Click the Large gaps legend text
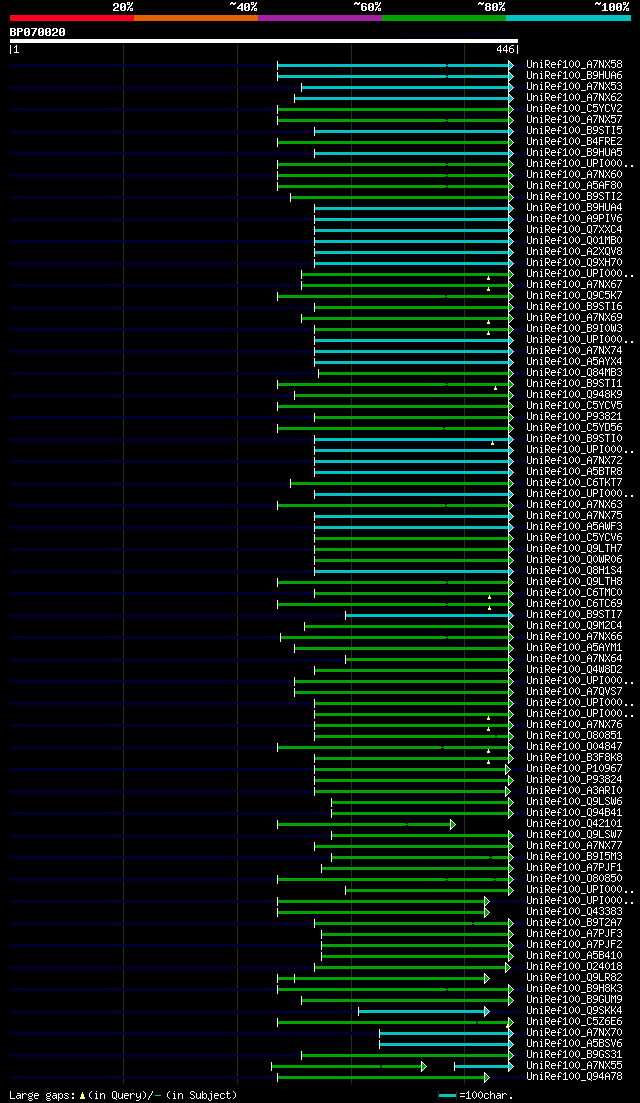 click(x=123, y=1095)
